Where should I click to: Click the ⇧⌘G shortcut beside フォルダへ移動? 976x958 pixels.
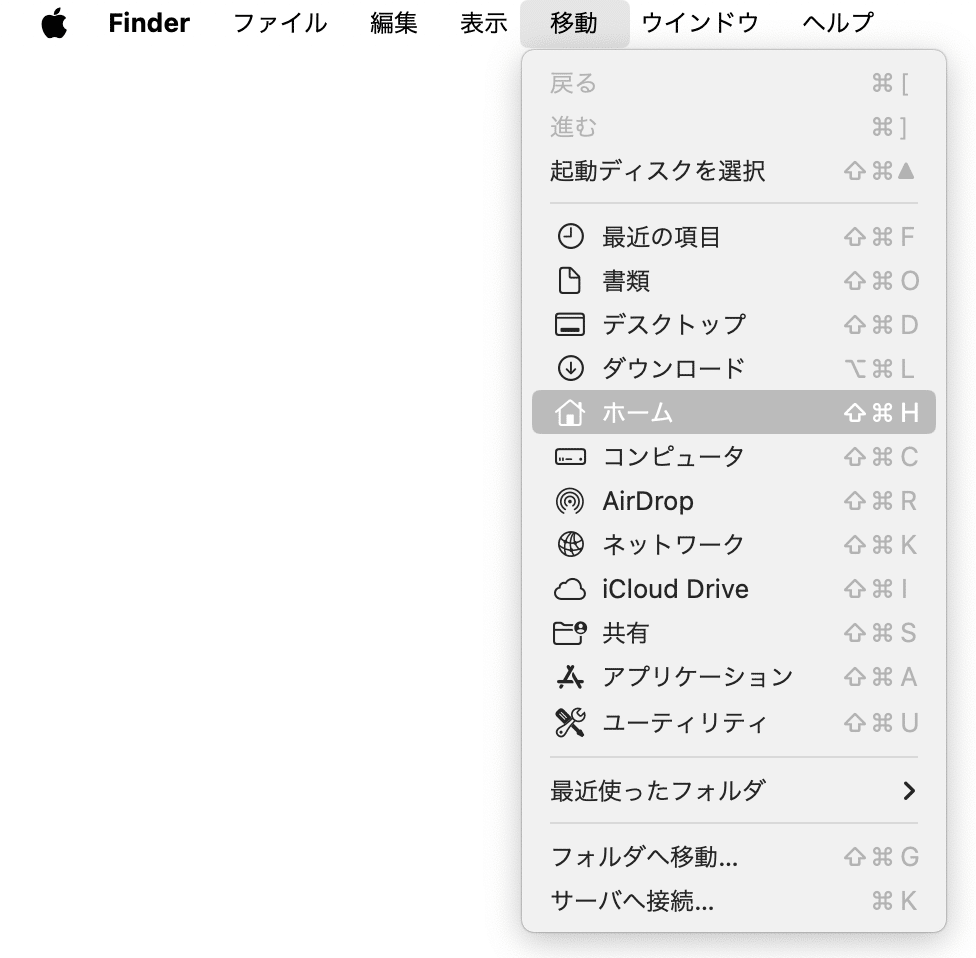pyautogui.click(x=881, y=857)
